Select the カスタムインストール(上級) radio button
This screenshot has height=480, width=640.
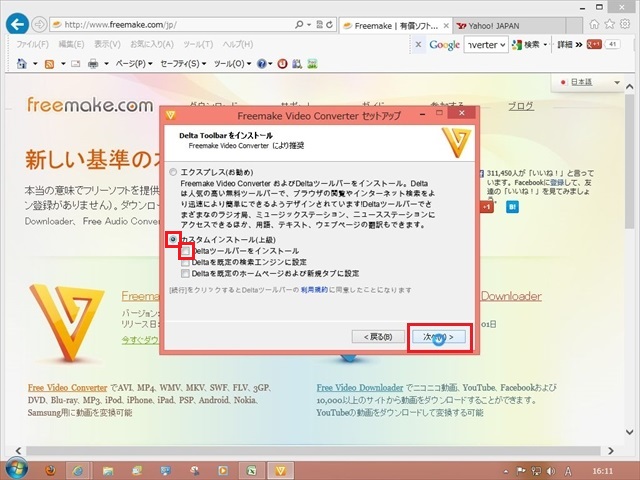174,240
